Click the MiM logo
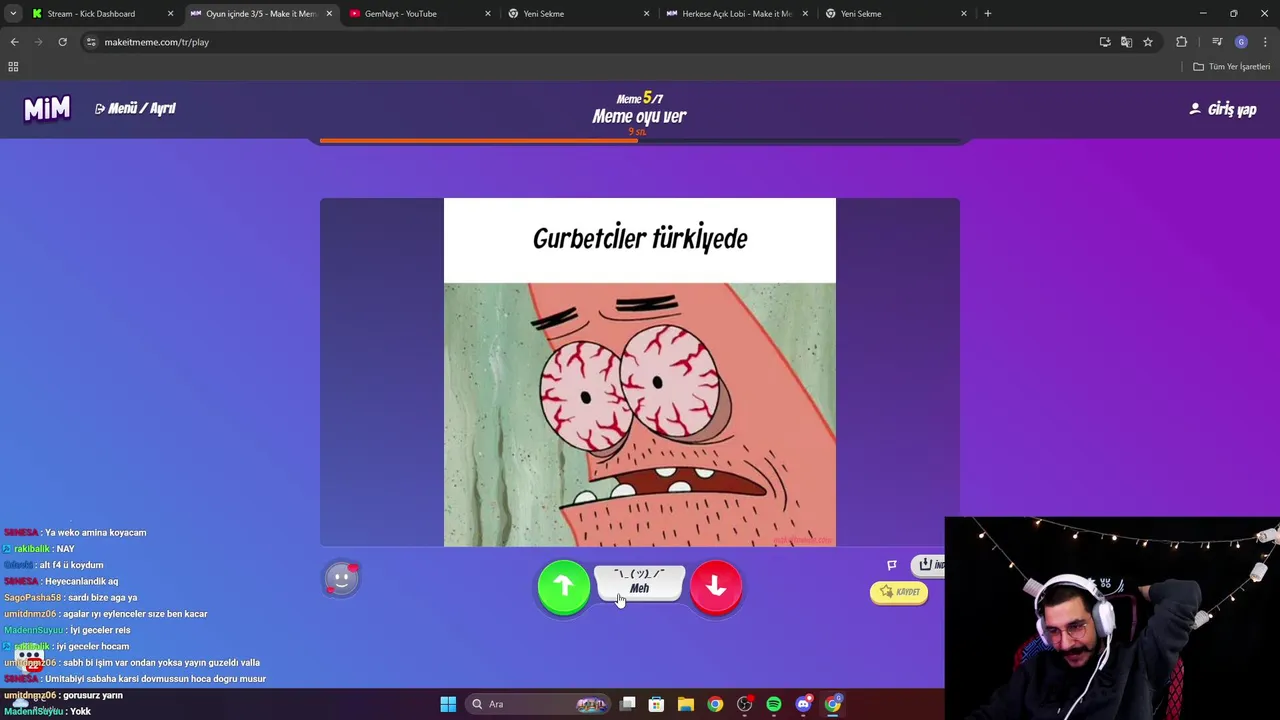The width and height of the screenshot is (1280, 720). [47, 108]
